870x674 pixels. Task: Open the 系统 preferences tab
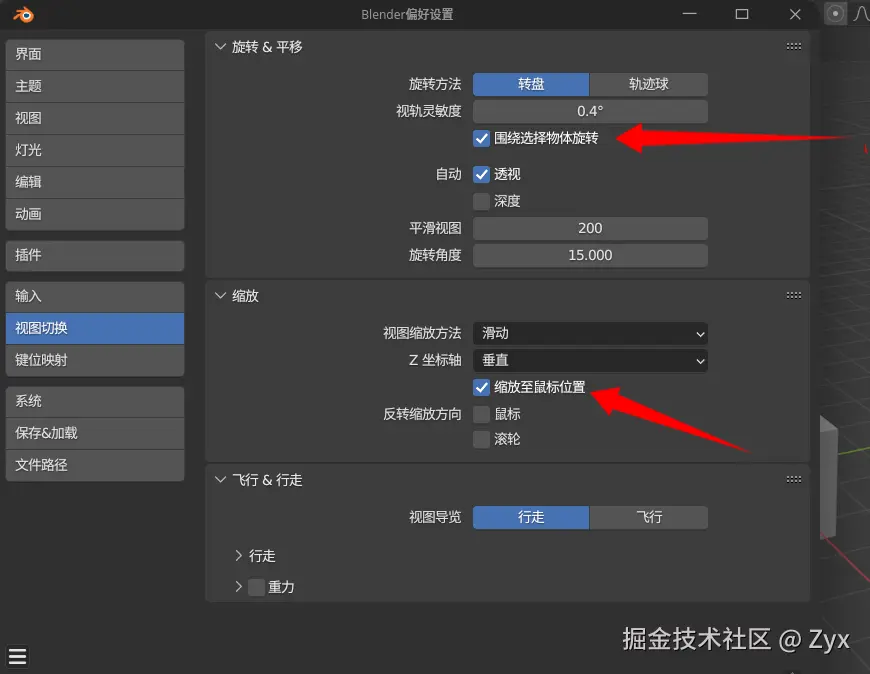point(95,402)
